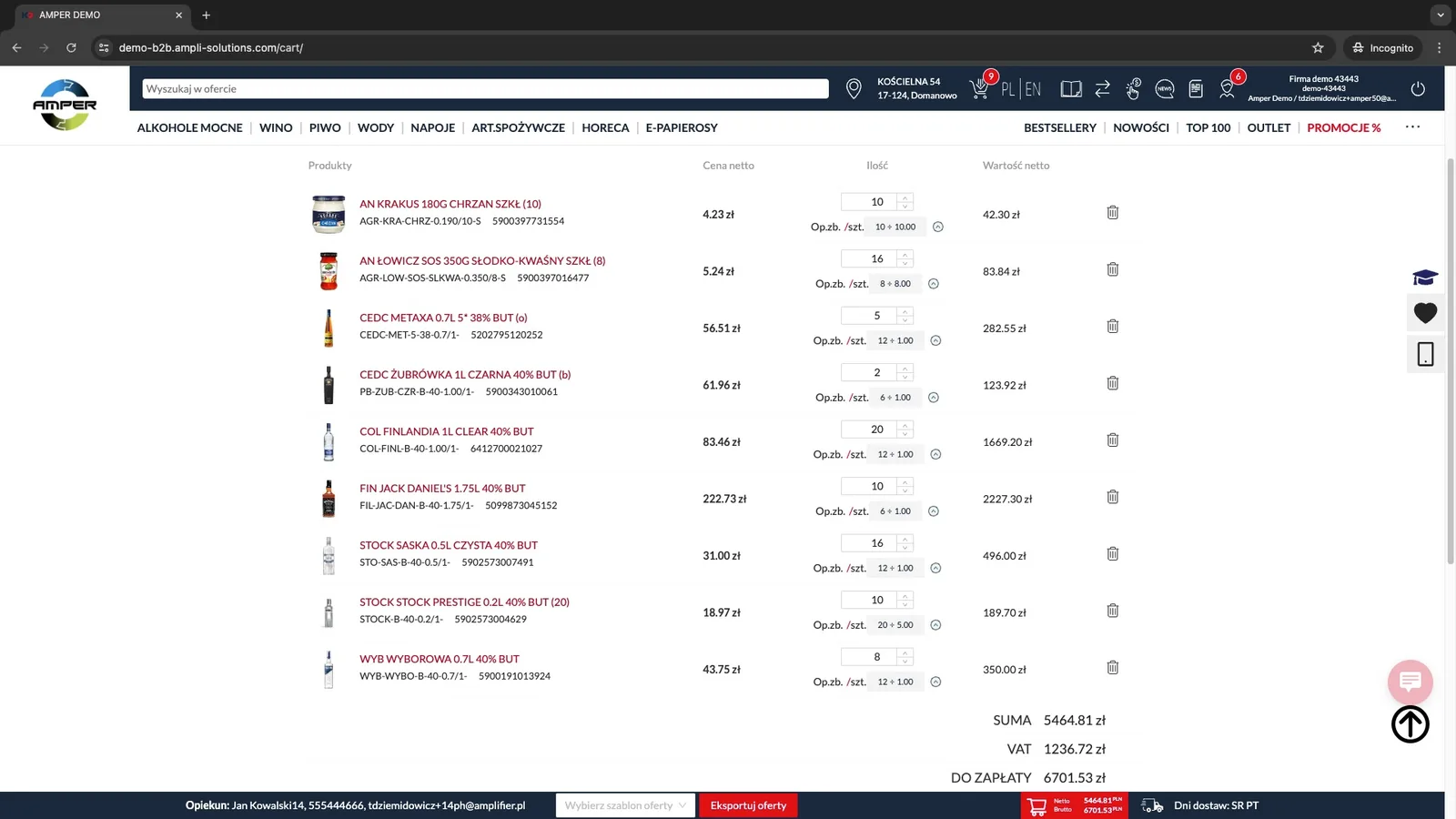The height and width of the screenshot is (819, 1456).
Task: Switch language to EN
Action: coord(1033,89)
